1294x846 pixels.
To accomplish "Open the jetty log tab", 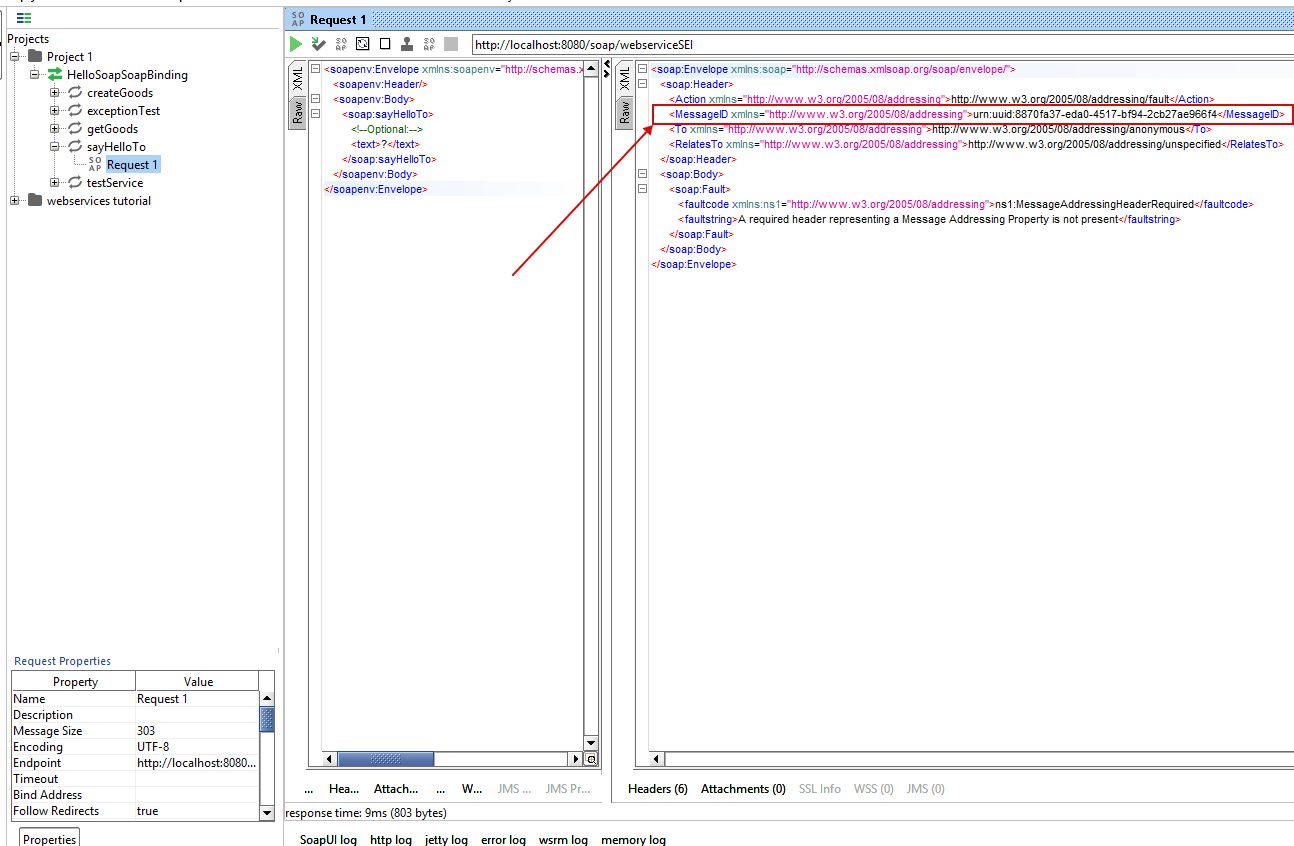I will point(446,839).
